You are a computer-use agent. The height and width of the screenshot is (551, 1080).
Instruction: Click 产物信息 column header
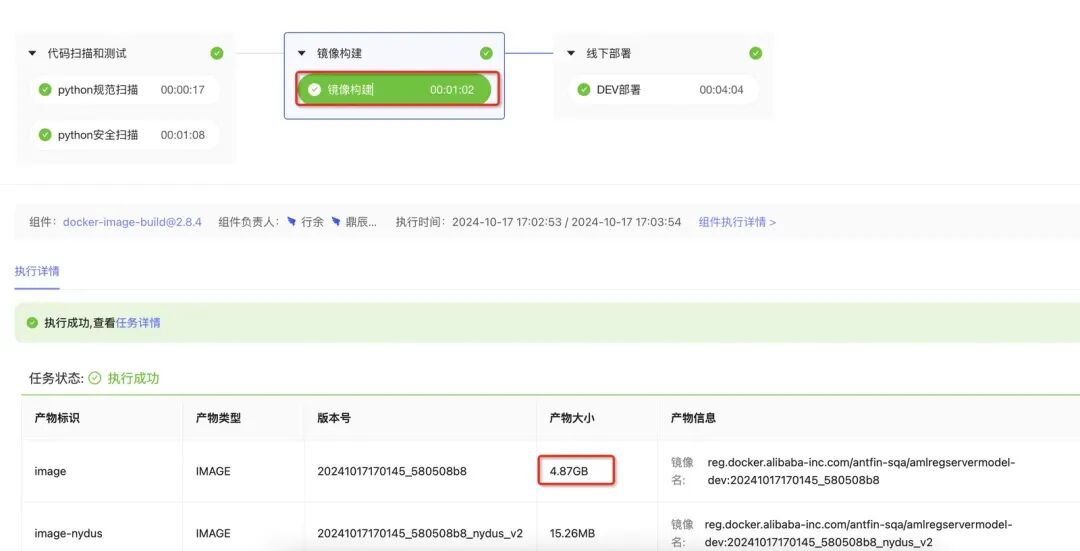pyautogui.click(x=693, y=418)
